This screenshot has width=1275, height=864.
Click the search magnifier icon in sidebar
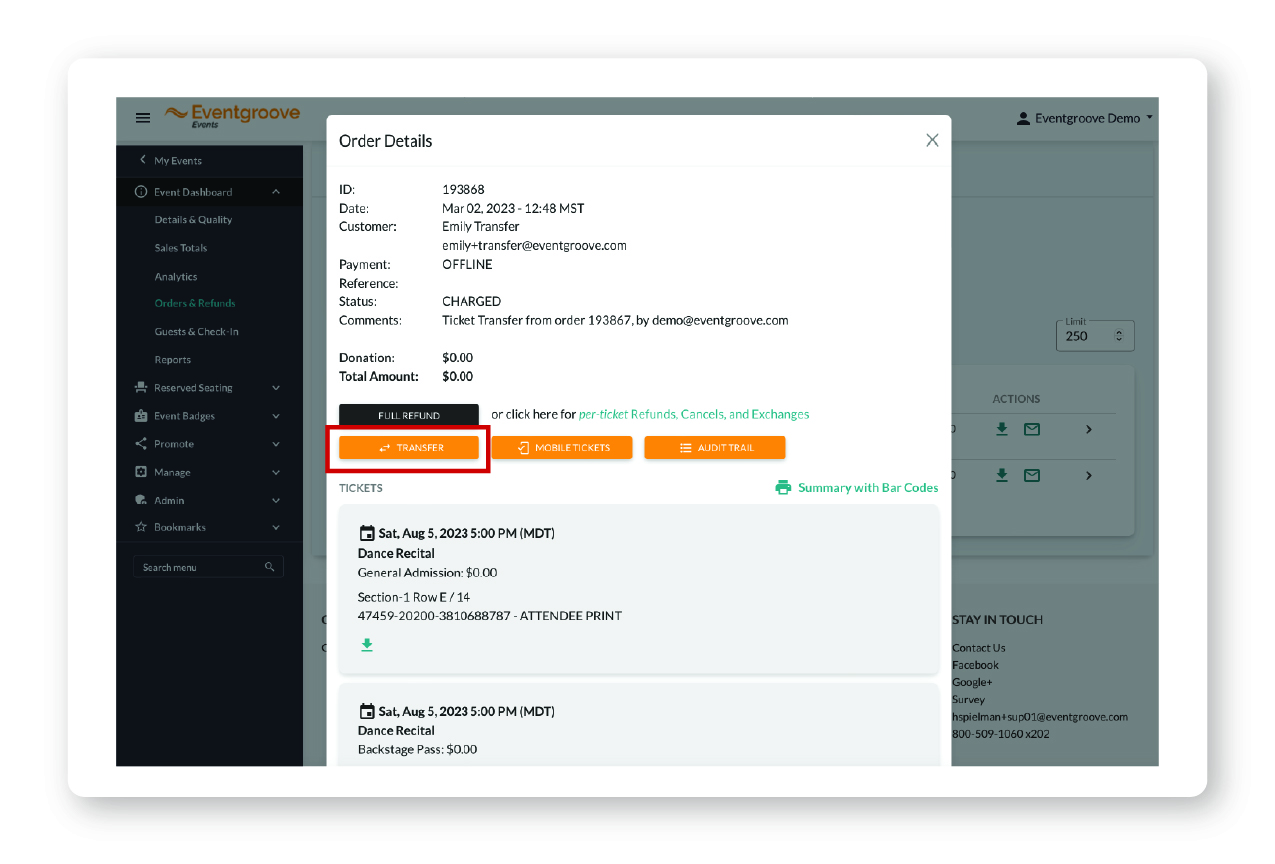pos(270,567)
